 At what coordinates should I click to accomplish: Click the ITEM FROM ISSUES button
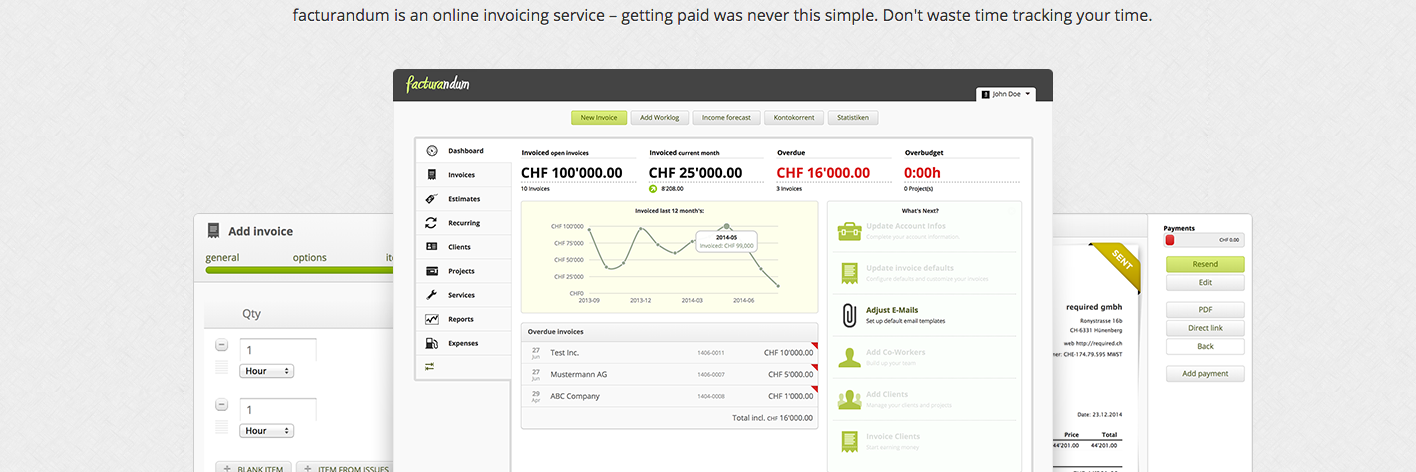(344, 468)
